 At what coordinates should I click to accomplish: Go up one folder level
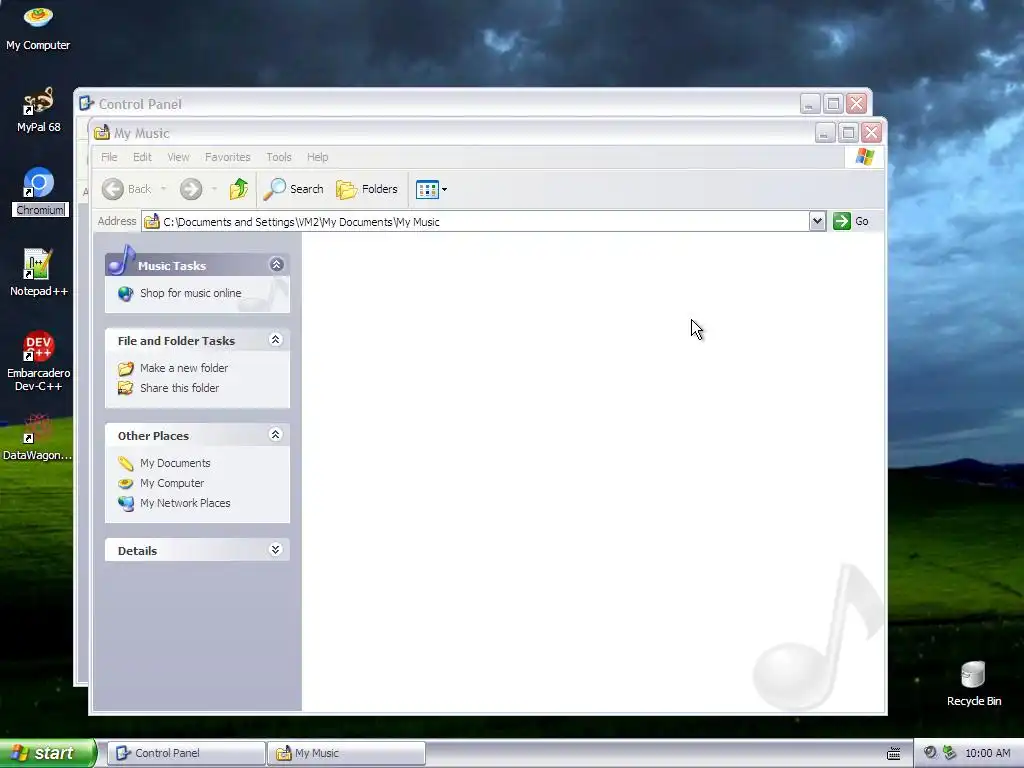[x=238, y=189]
